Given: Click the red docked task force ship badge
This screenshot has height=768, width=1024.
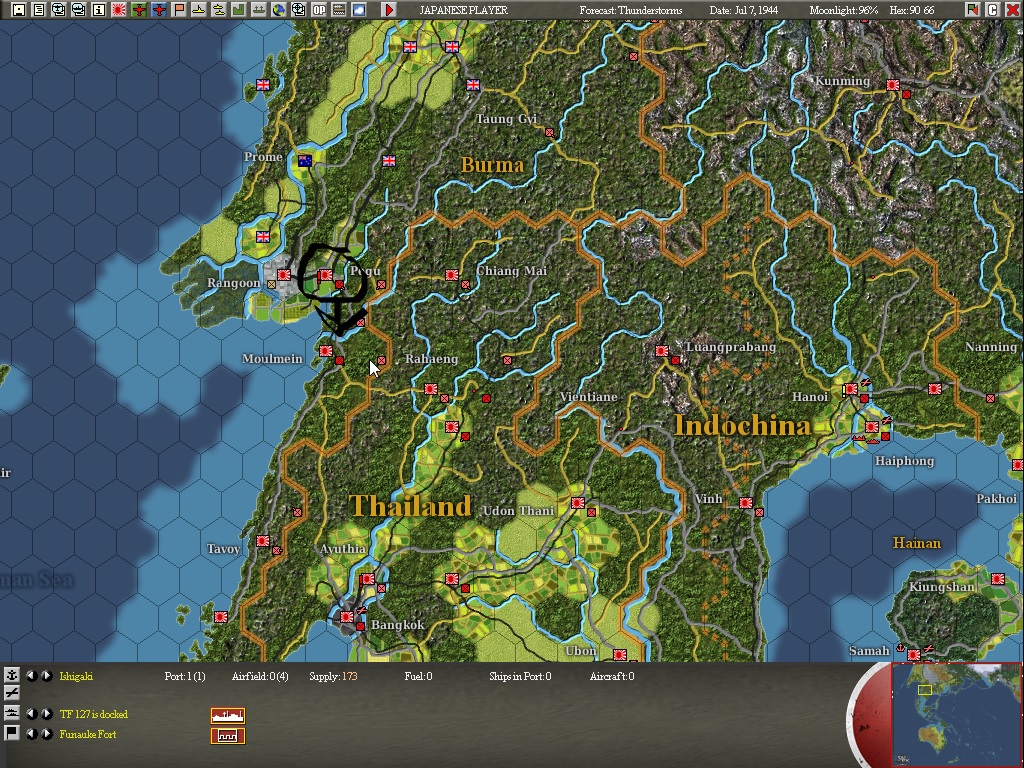Looking at the screenshot, I should 228,715.
